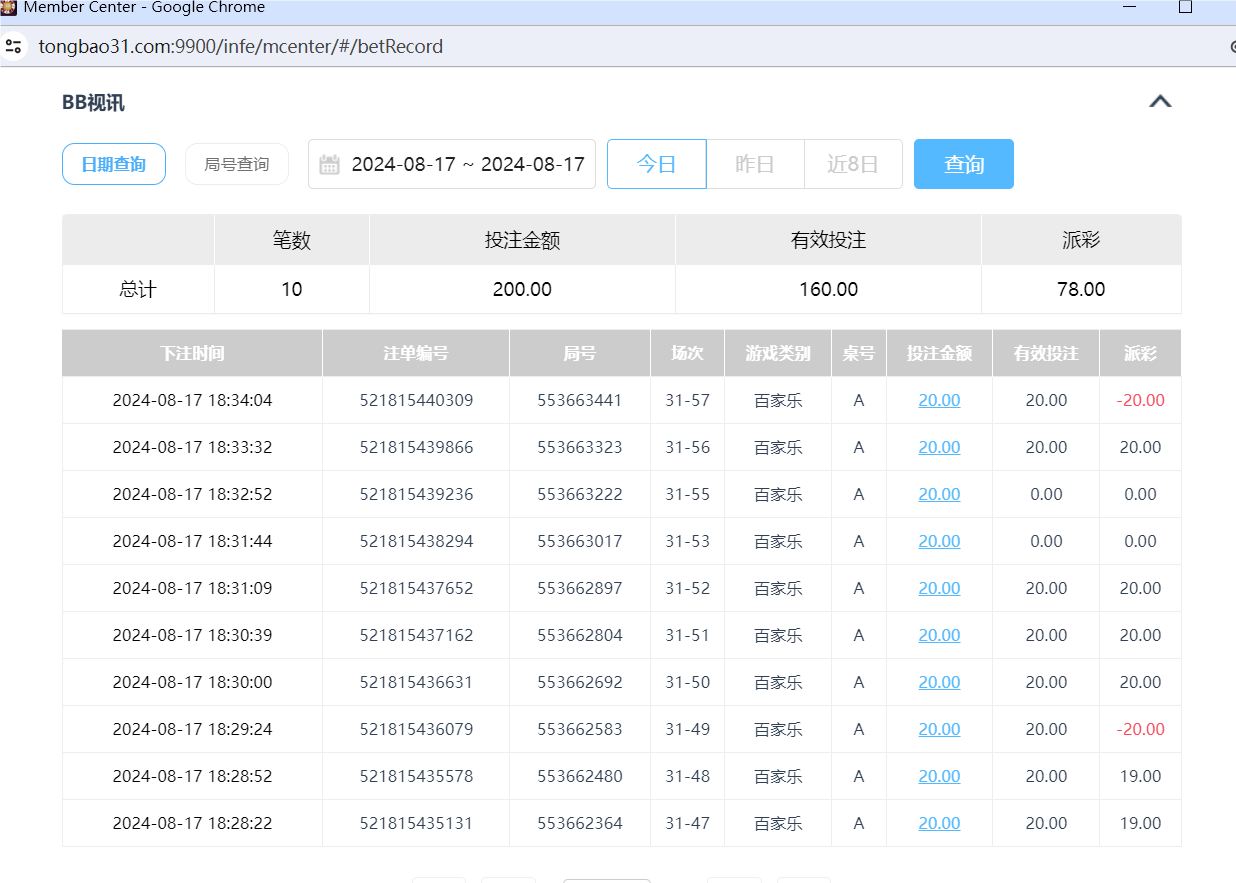
Task: Switch to 局号查询 query mode
Action: tap(236, 163)
